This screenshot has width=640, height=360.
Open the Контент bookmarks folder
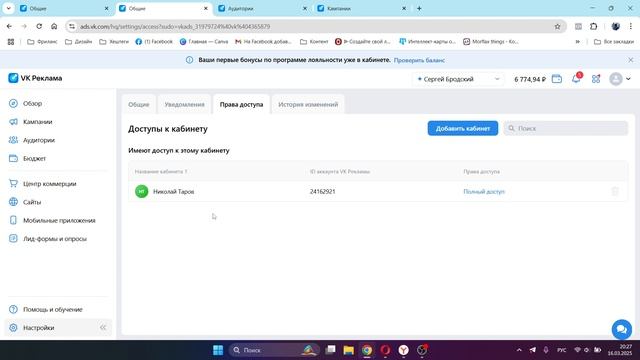[314, 42]
